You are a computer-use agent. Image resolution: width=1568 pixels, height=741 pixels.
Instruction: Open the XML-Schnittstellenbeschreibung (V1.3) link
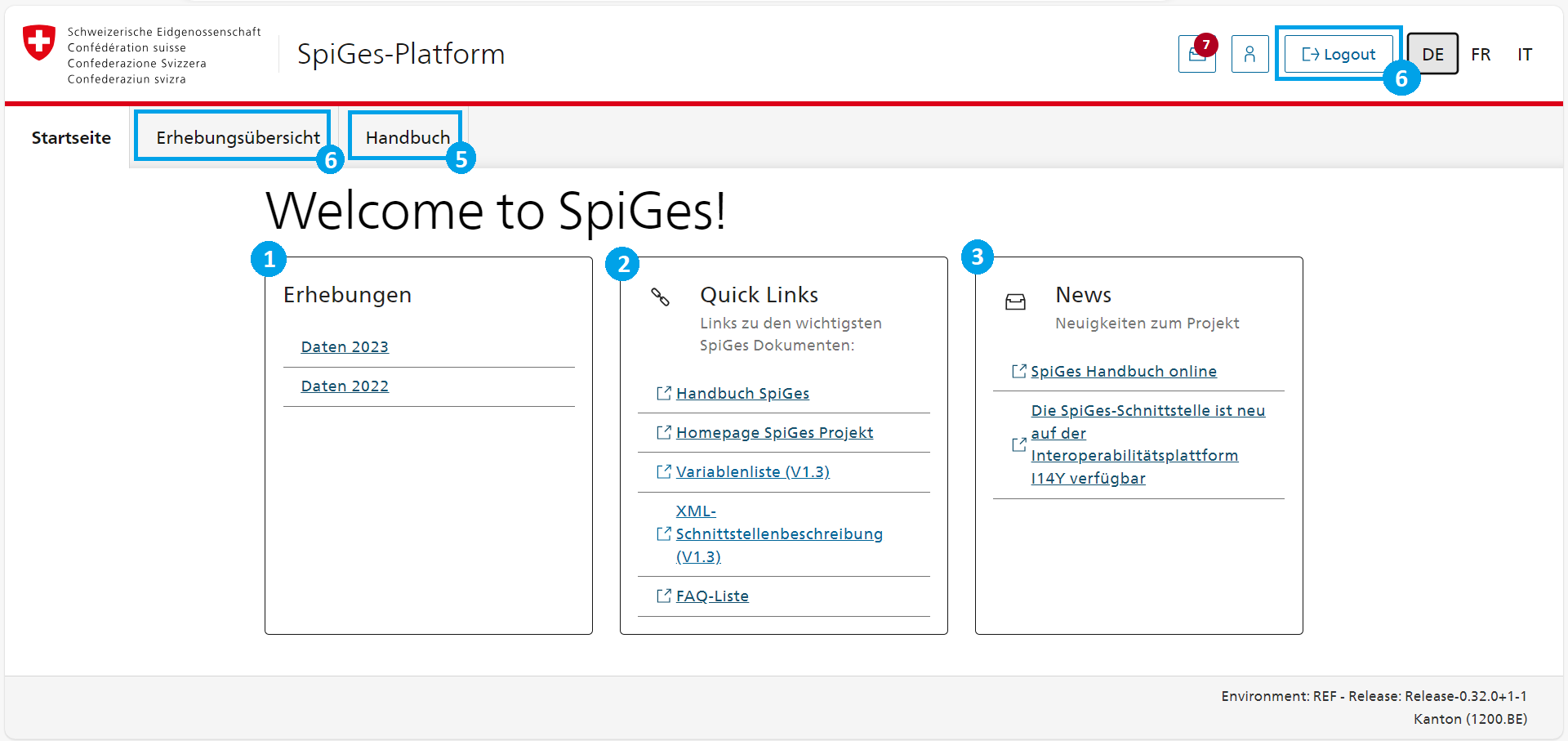point(779,533)
